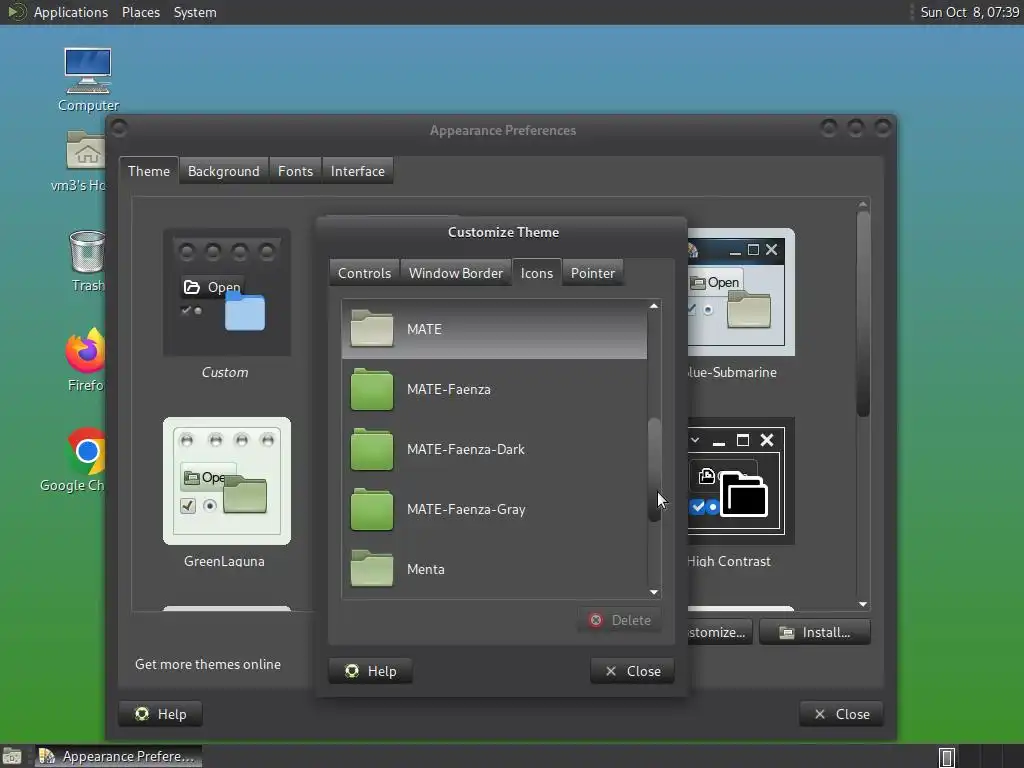The width and height of the screenshot is (1024, 768).
Task: Close the Customize Theme dialog
Action: tap(632, 671)
